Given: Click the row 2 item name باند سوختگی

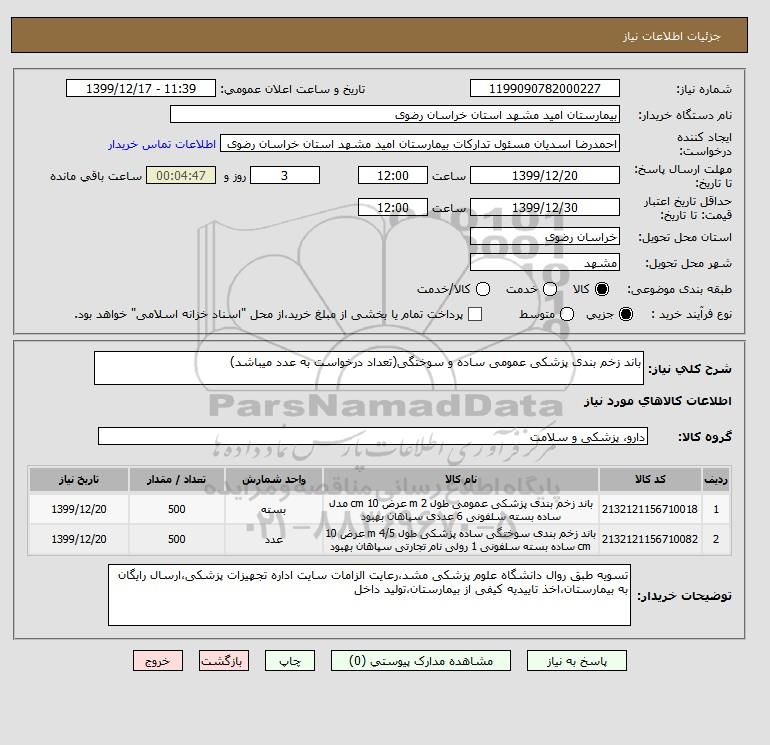Looking at the screenshot, I should coord(461,540).
